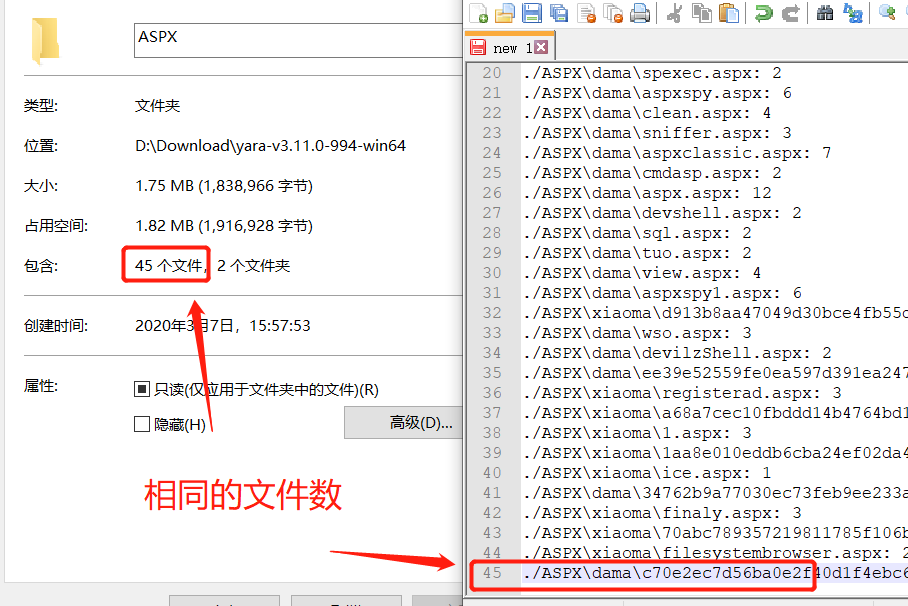Click the line containing xiaoma\1.aspx
The height and width of the screenshot is (606, 908).
(x=636, y=433)
